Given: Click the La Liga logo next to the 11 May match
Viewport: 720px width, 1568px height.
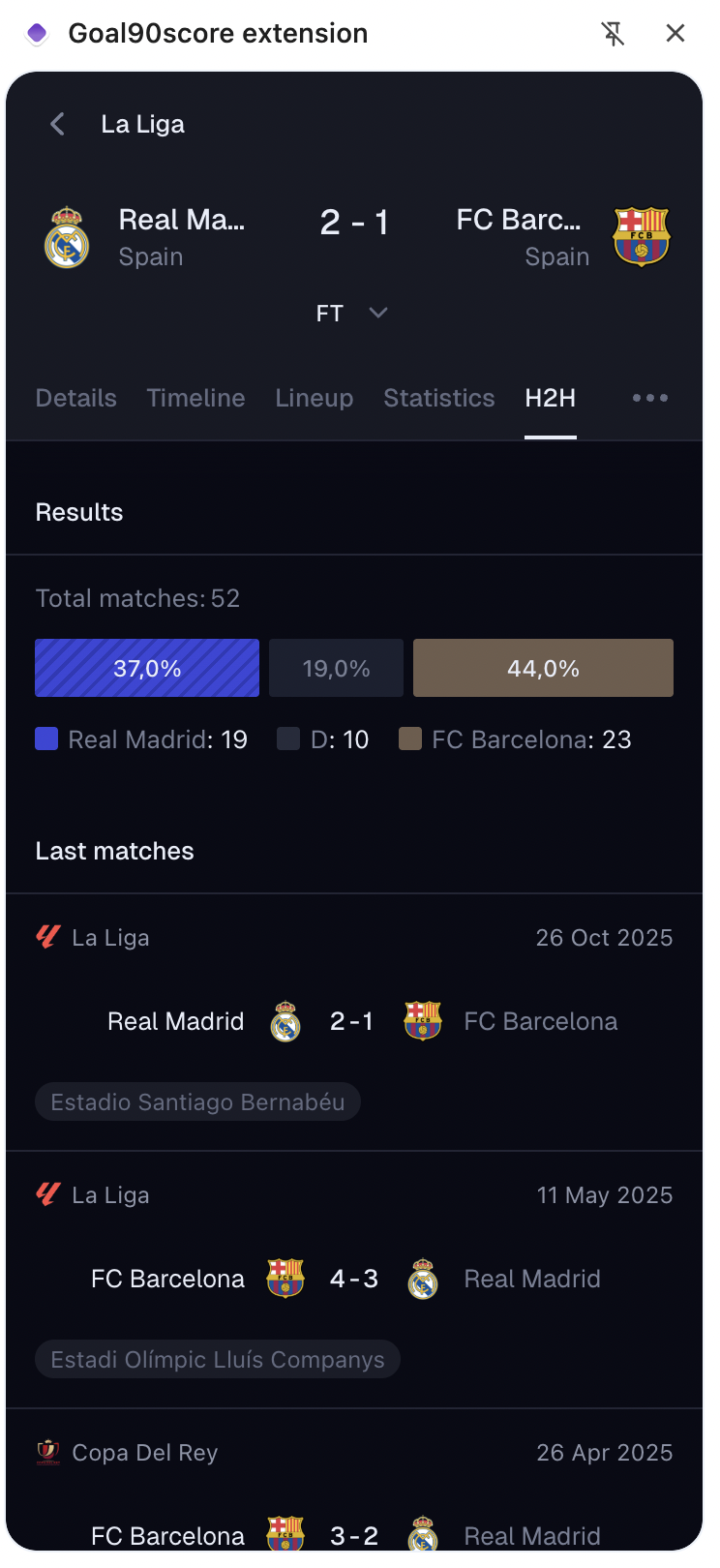Looking at the screenshot, I should point(46,1193).
